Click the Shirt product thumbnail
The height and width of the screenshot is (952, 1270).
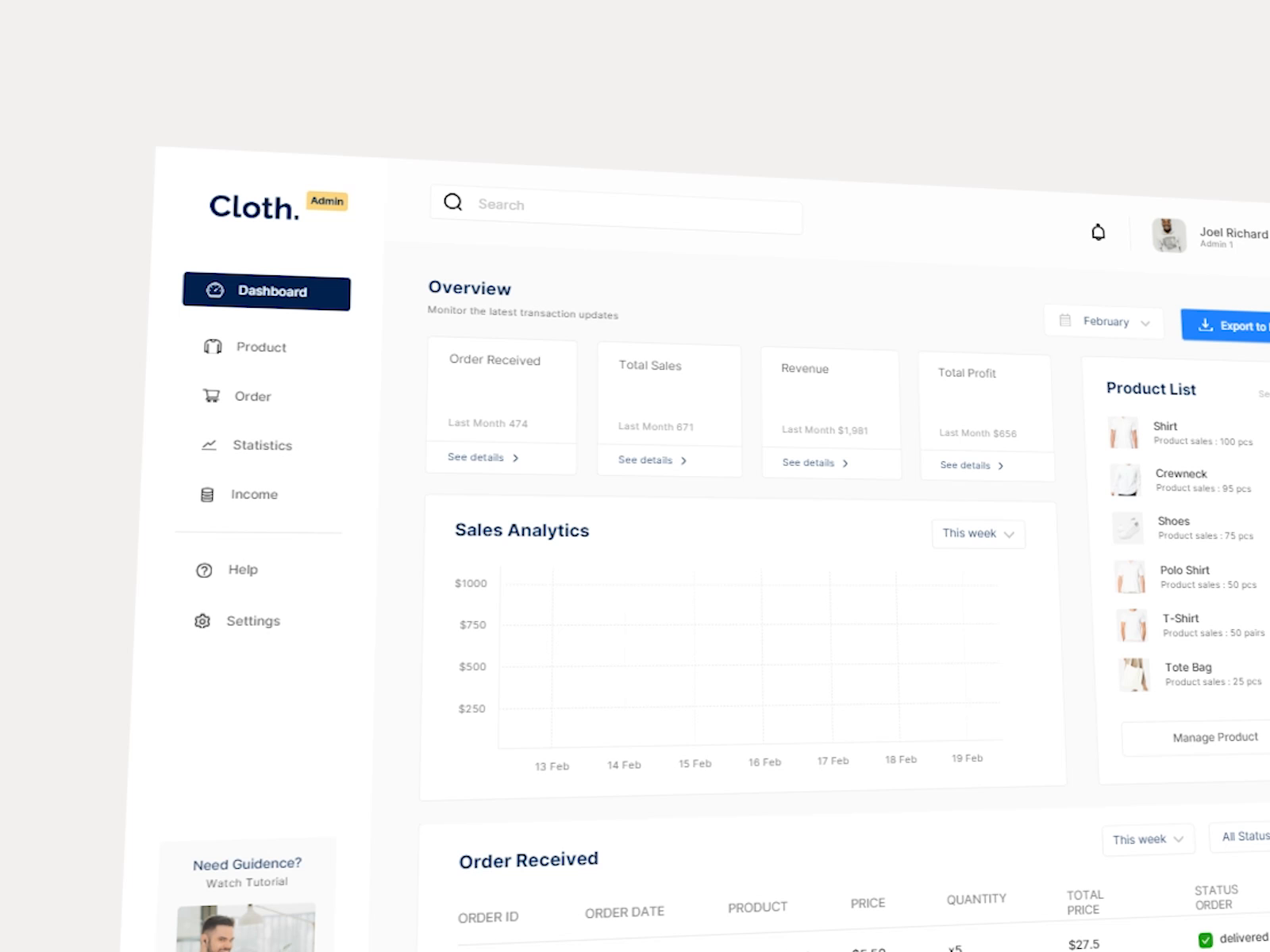click(1124, 432)
